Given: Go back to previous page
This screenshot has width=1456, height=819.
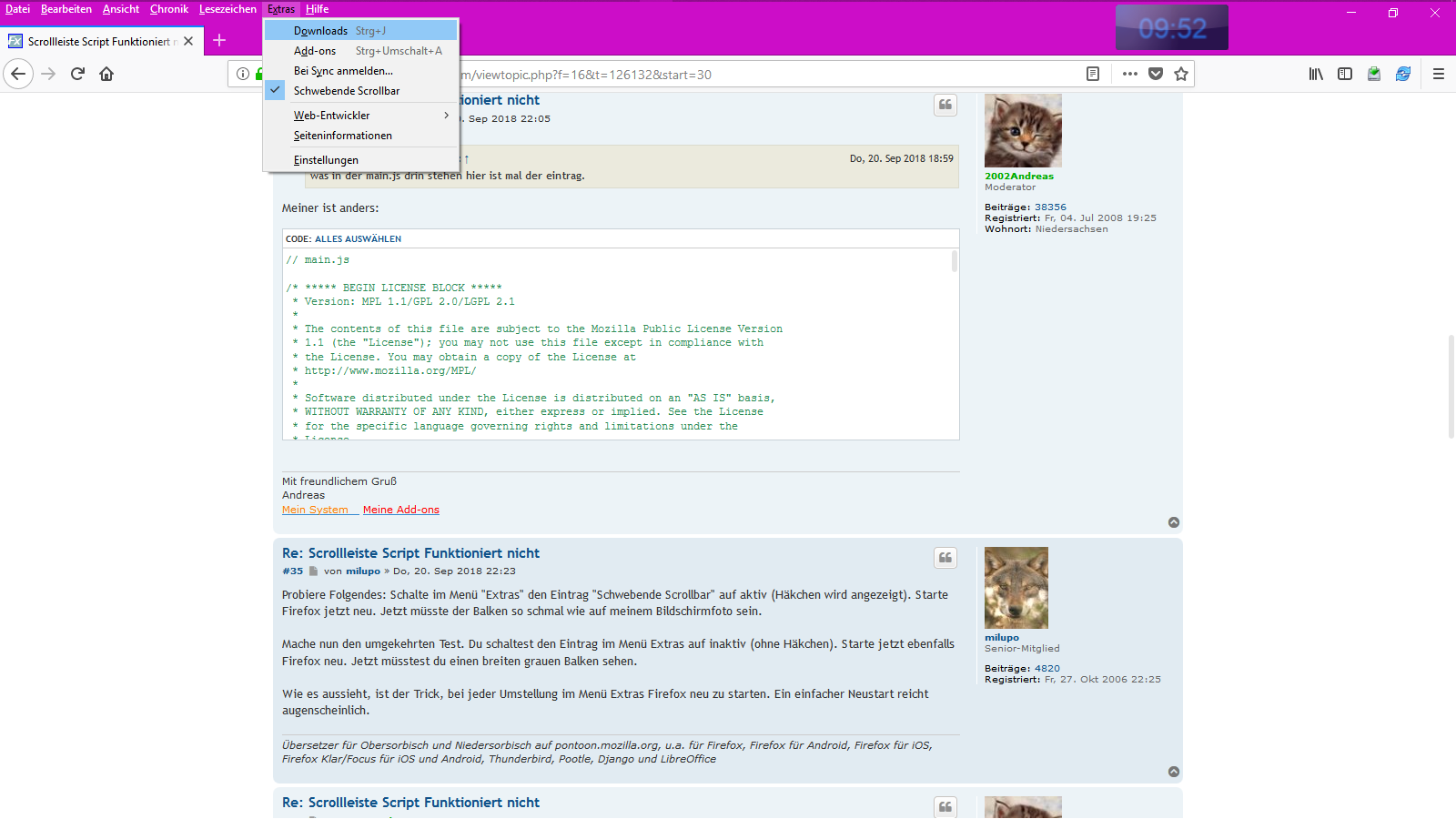Looking at the screenshot, I should [18, 74].
